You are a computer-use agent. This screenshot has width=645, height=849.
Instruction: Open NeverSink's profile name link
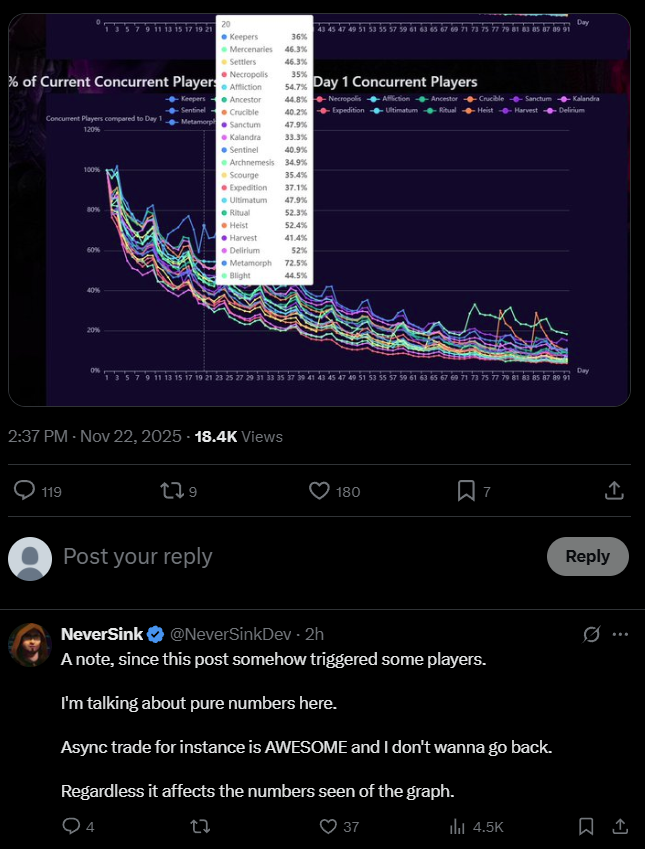coord(102,634)
